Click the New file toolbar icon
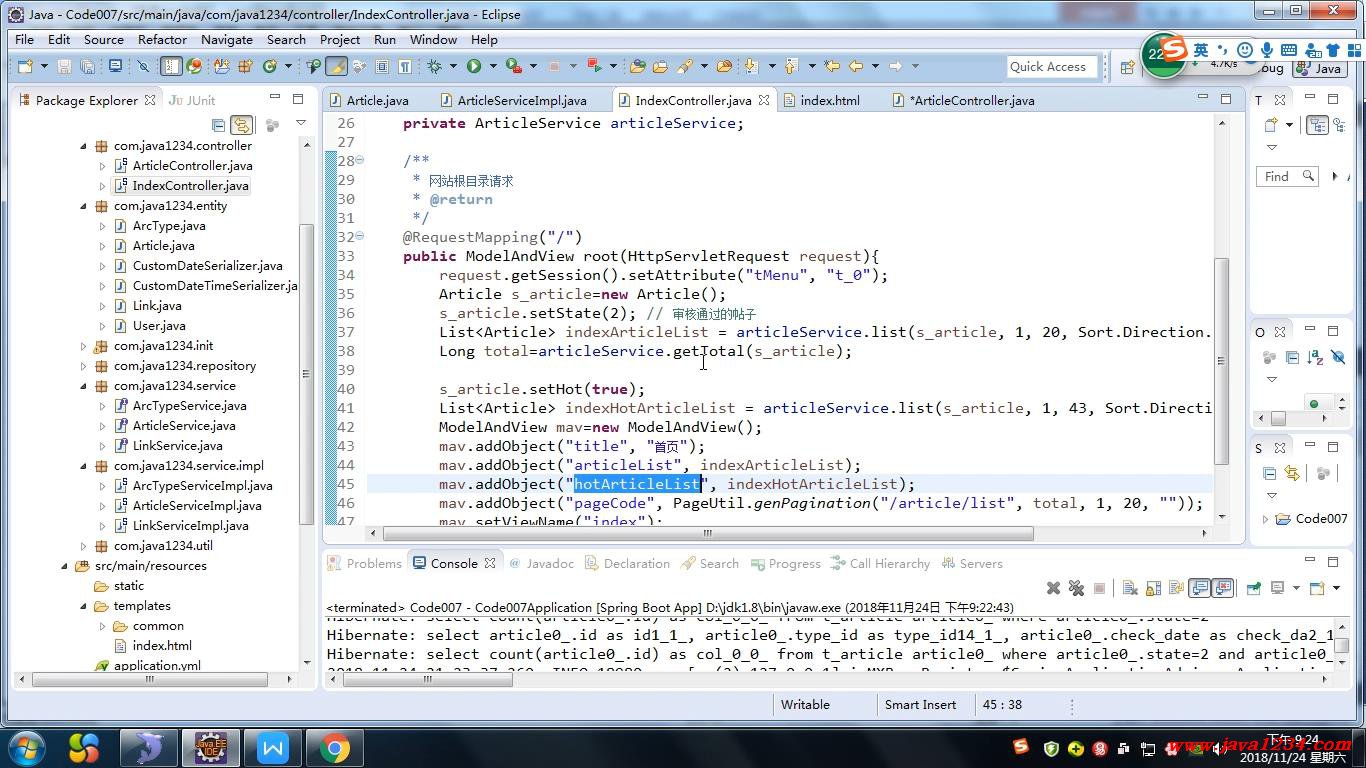 pyautogui.click(x=25, y=66)
